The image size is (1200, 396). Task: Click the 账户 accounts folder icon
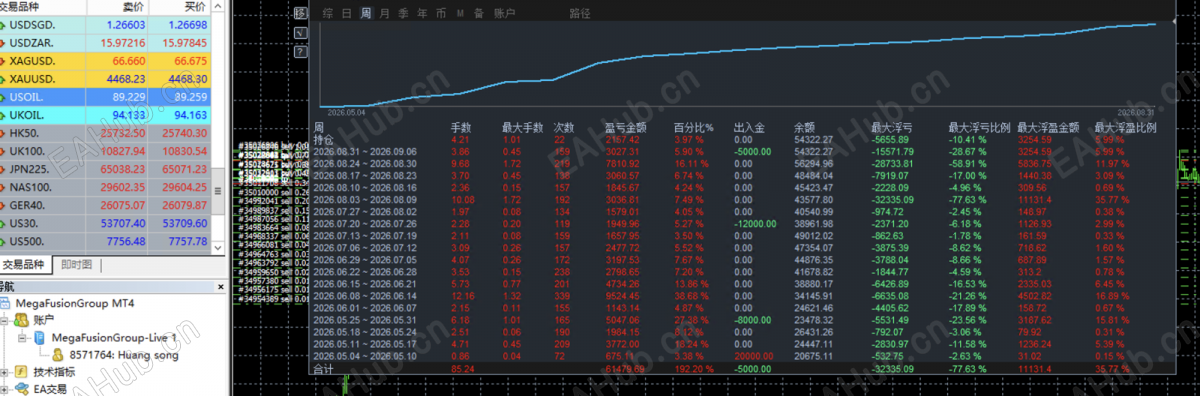click(x=22, y=321)
